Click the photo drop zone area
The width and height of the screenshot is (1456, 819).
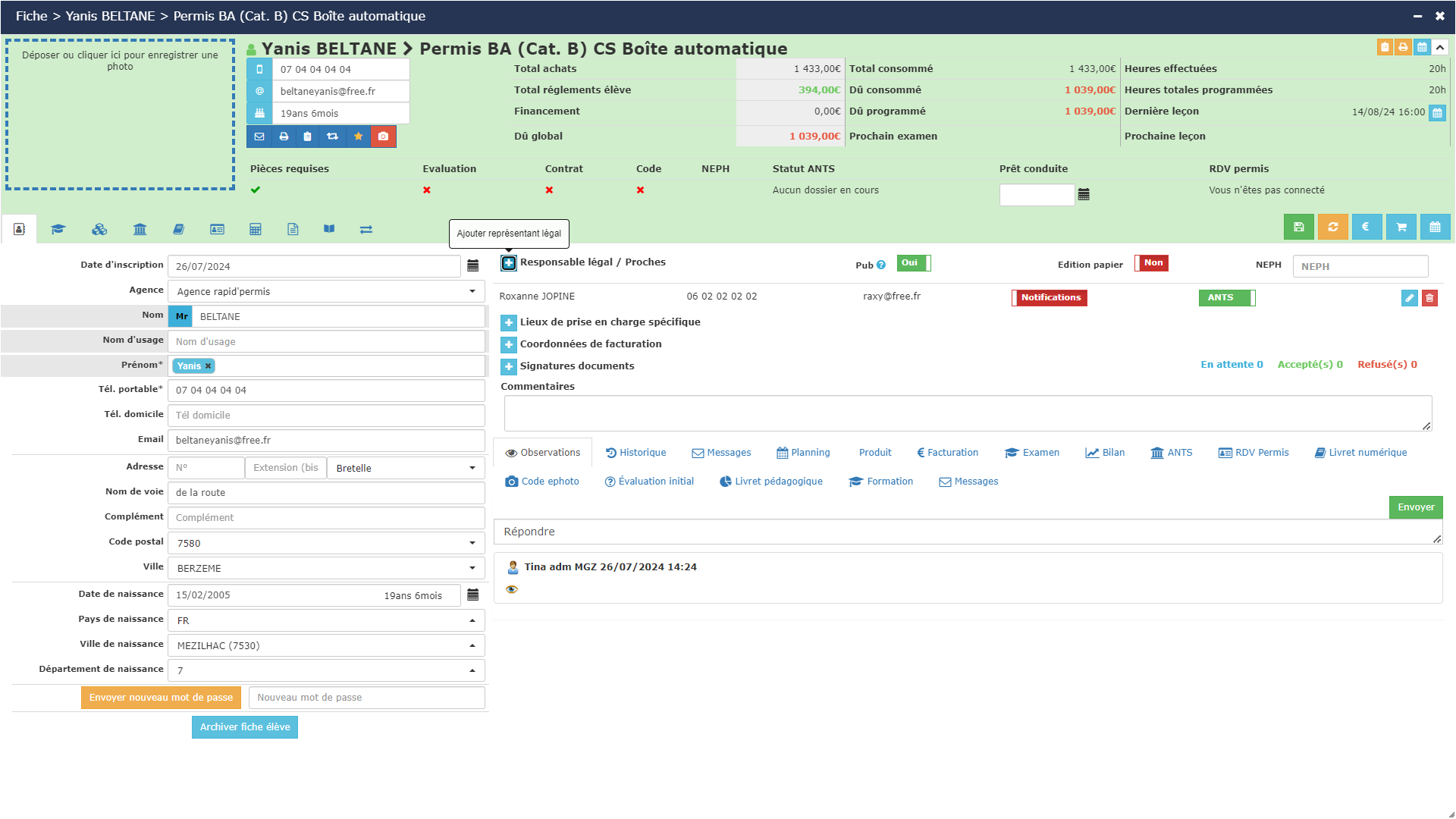pos(120,115)
